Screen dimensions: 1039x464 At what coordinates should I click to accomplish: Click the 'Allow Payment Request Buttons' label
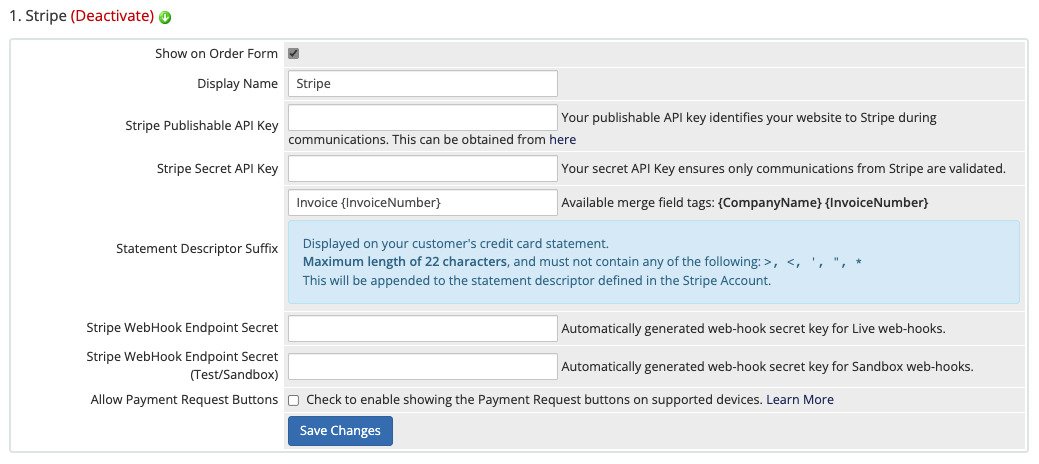coord(184,400)
